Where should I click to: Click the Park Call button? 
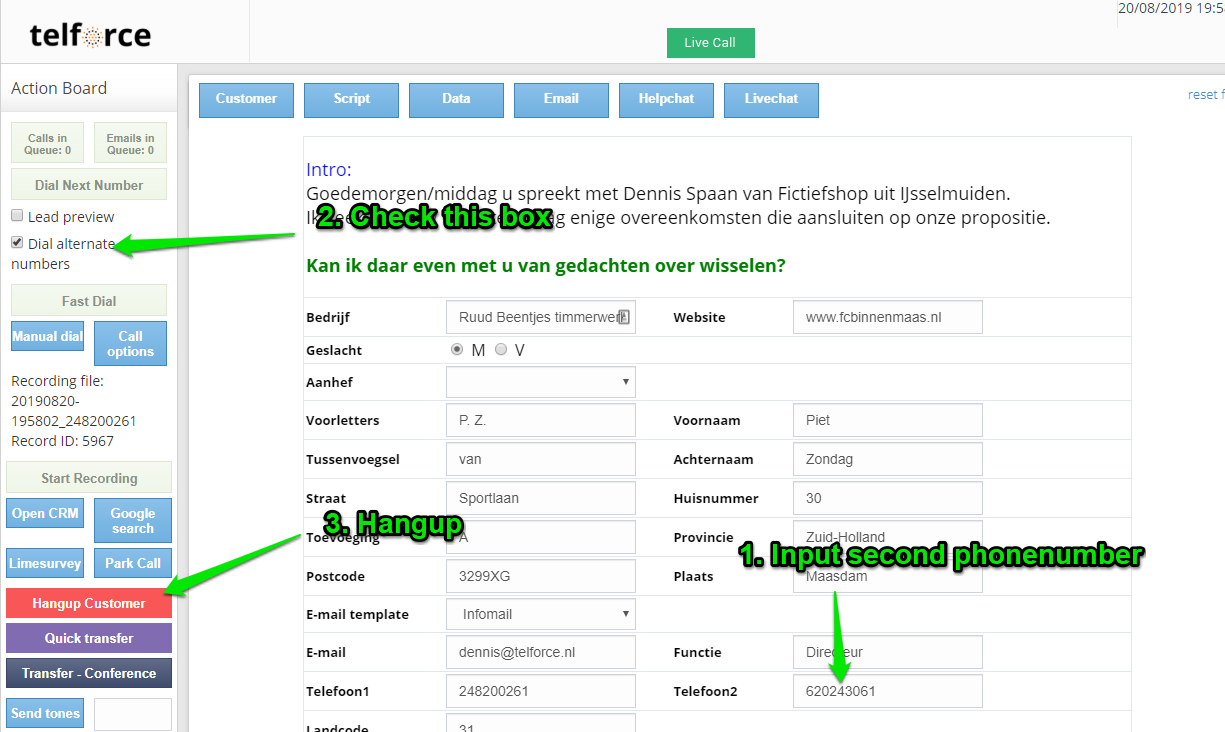[x=133, y=563]
